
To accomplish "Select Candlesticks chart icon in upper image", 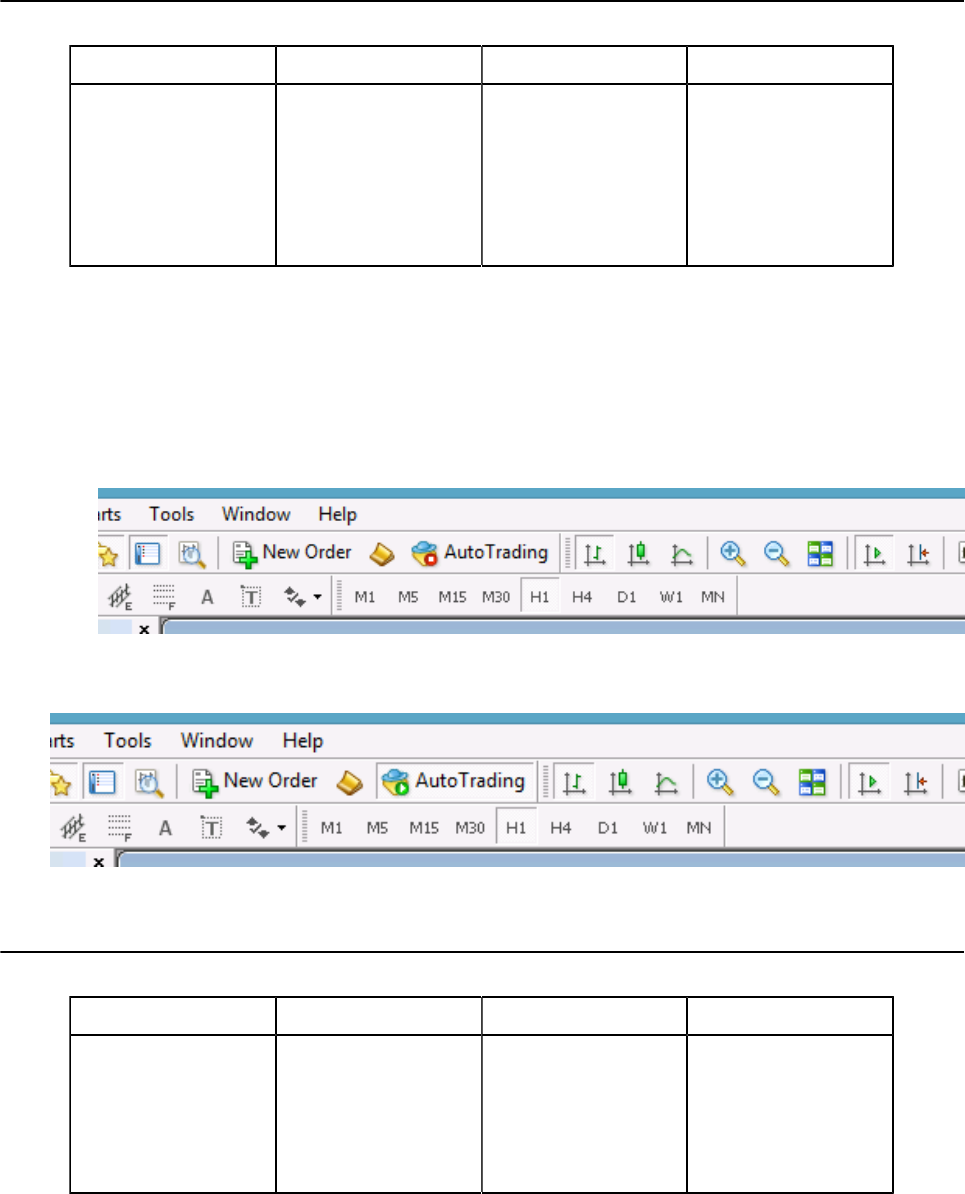I will (638, 554).
